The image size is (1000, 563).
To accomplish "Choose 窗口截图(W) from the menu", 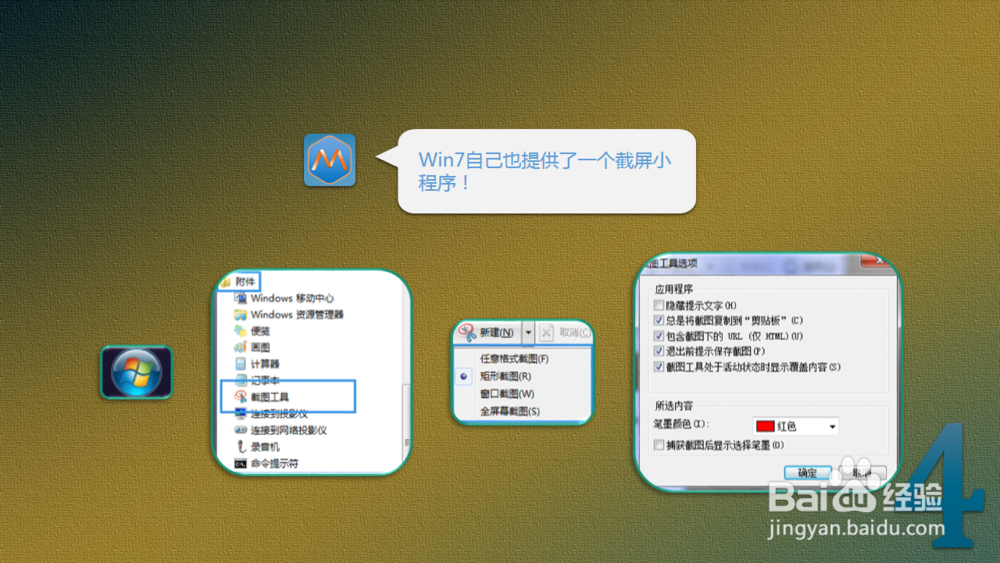I will pyautogui.click(x=507, y=393).
